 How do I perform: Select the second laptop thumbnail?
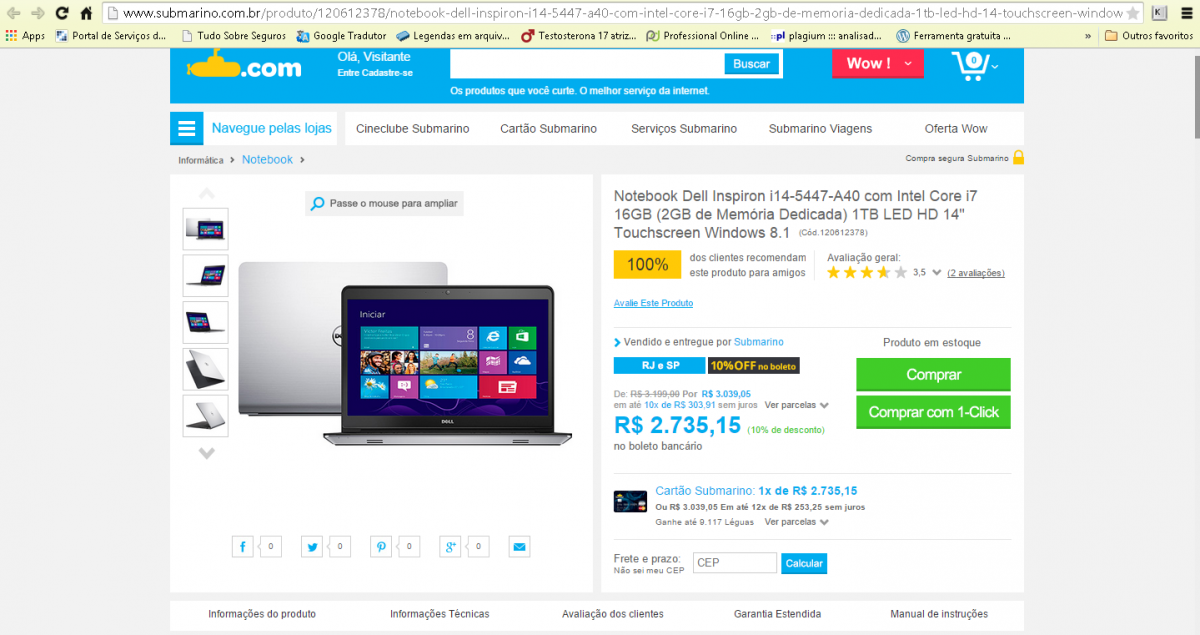click(205, 275)
